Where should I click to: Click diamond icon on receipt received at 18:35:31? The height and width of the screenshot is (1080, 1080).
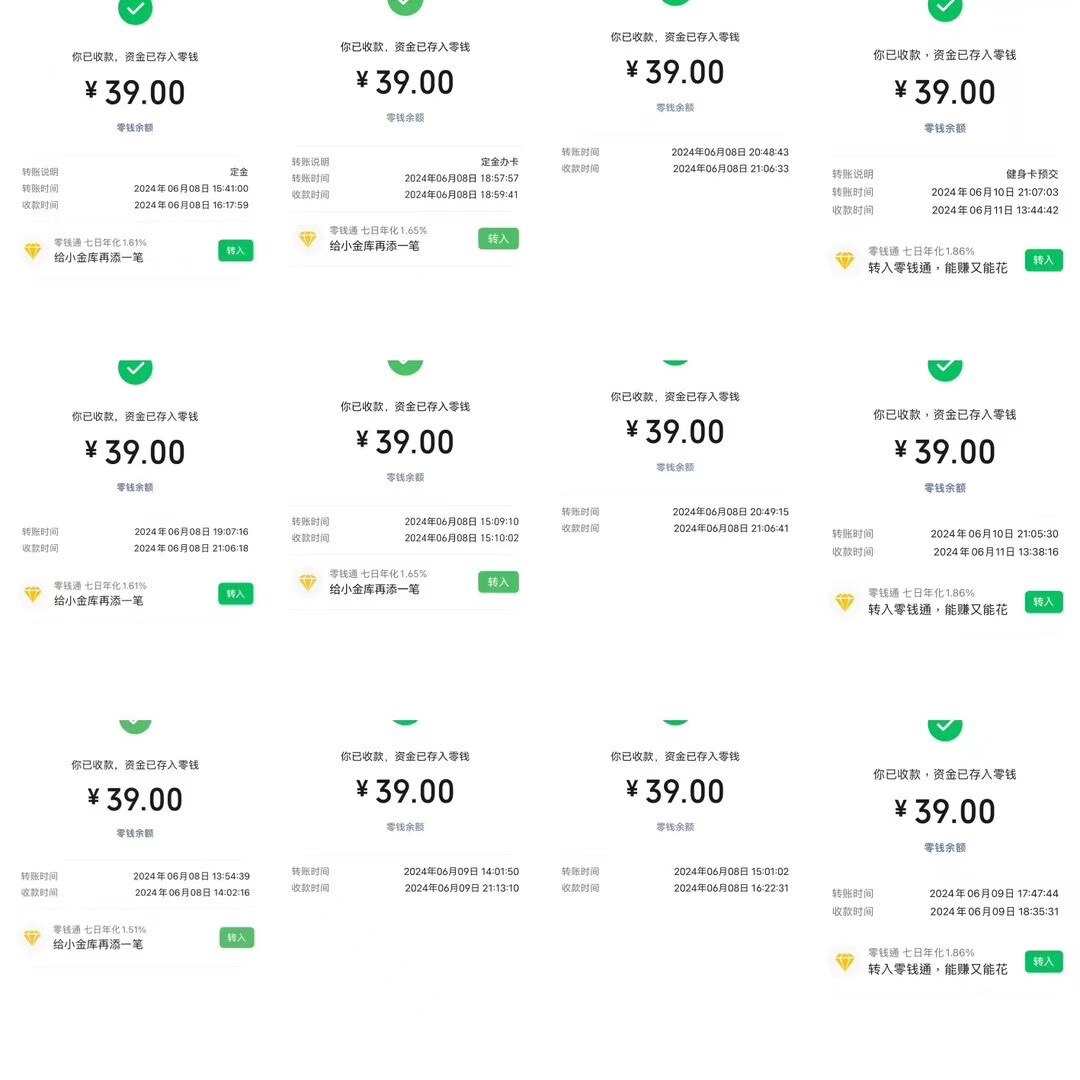(x=844, y=962)
